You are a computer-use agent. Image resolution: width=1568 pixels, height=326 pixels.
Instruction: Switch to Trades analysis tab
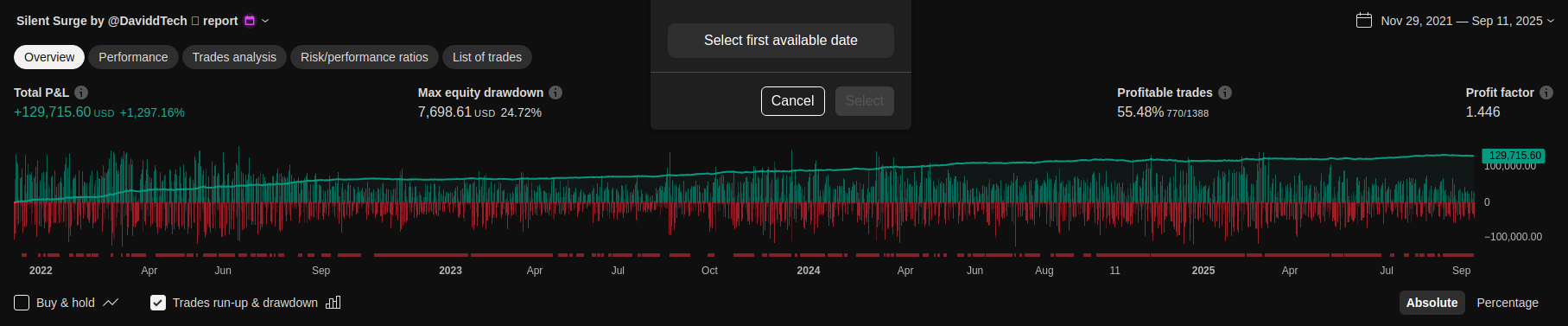click(234, 57)
